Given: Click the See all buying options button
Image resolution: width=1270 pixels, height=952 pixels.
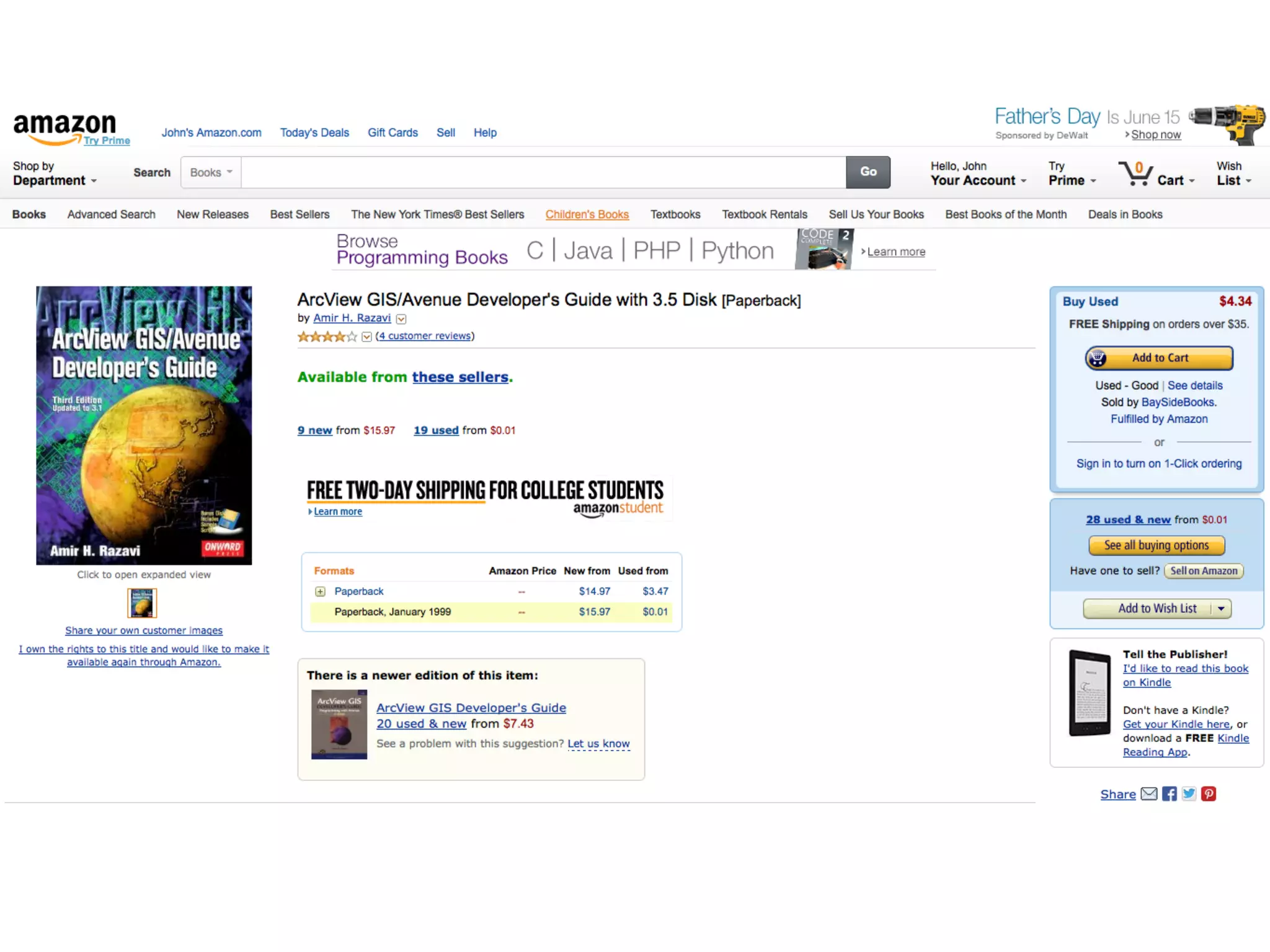Looking at the screenshot, I should tap(1156, 545).
